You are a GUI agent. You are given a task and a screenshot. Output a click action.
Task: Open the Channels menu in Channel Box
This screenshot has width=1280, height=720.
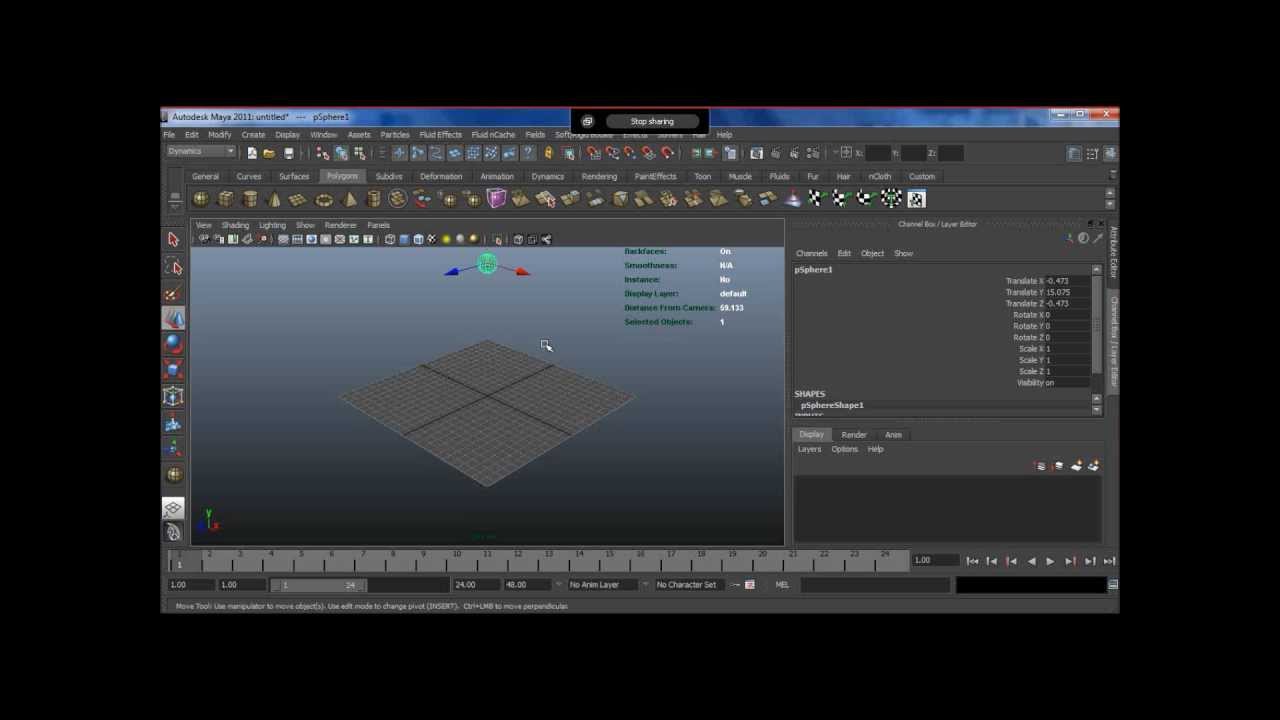point(811,253)
